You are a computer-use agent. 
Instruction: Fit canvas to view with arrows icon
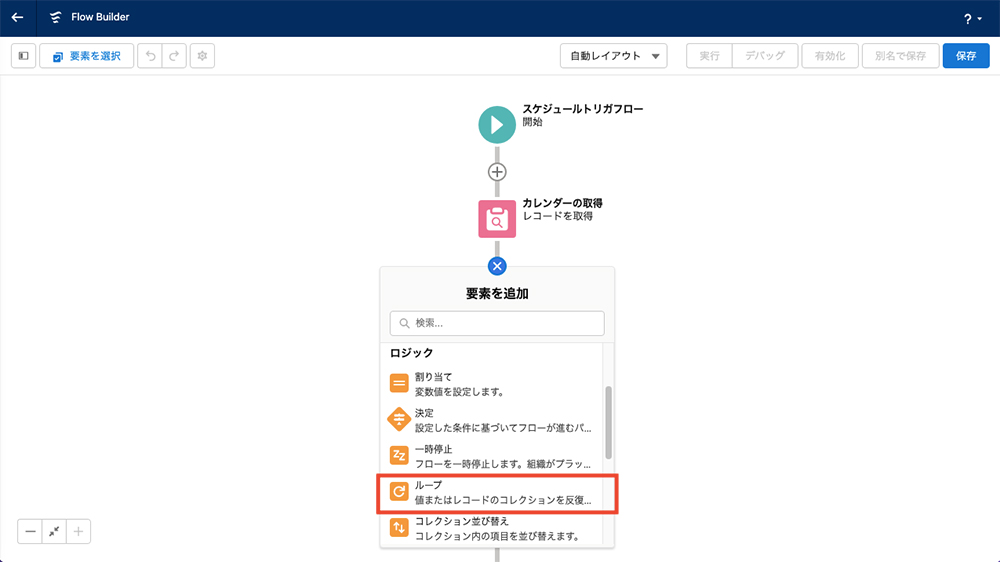pyautogui.click(x=54, y=531)
